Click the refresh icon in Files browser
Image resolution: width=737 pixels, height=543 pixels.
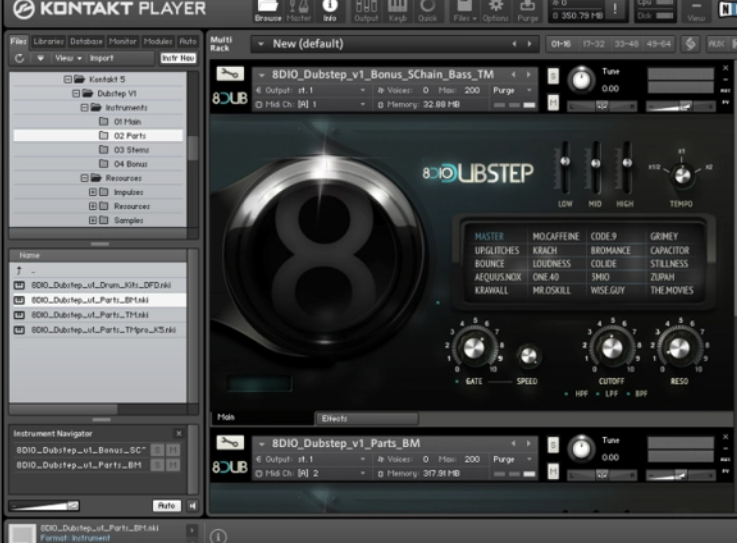[19, 58]
